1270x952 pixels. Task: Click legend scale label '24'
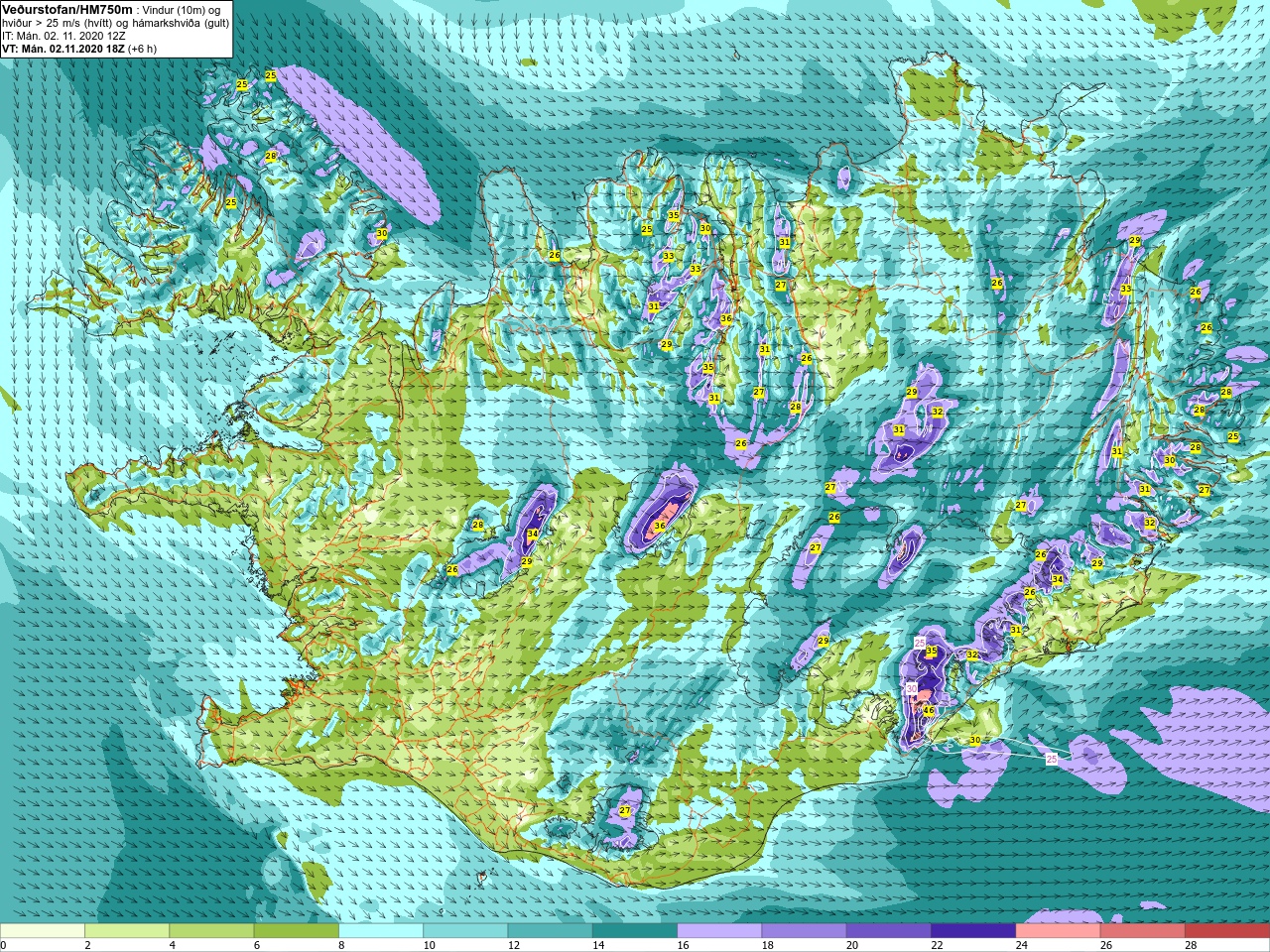(1022, 945)
